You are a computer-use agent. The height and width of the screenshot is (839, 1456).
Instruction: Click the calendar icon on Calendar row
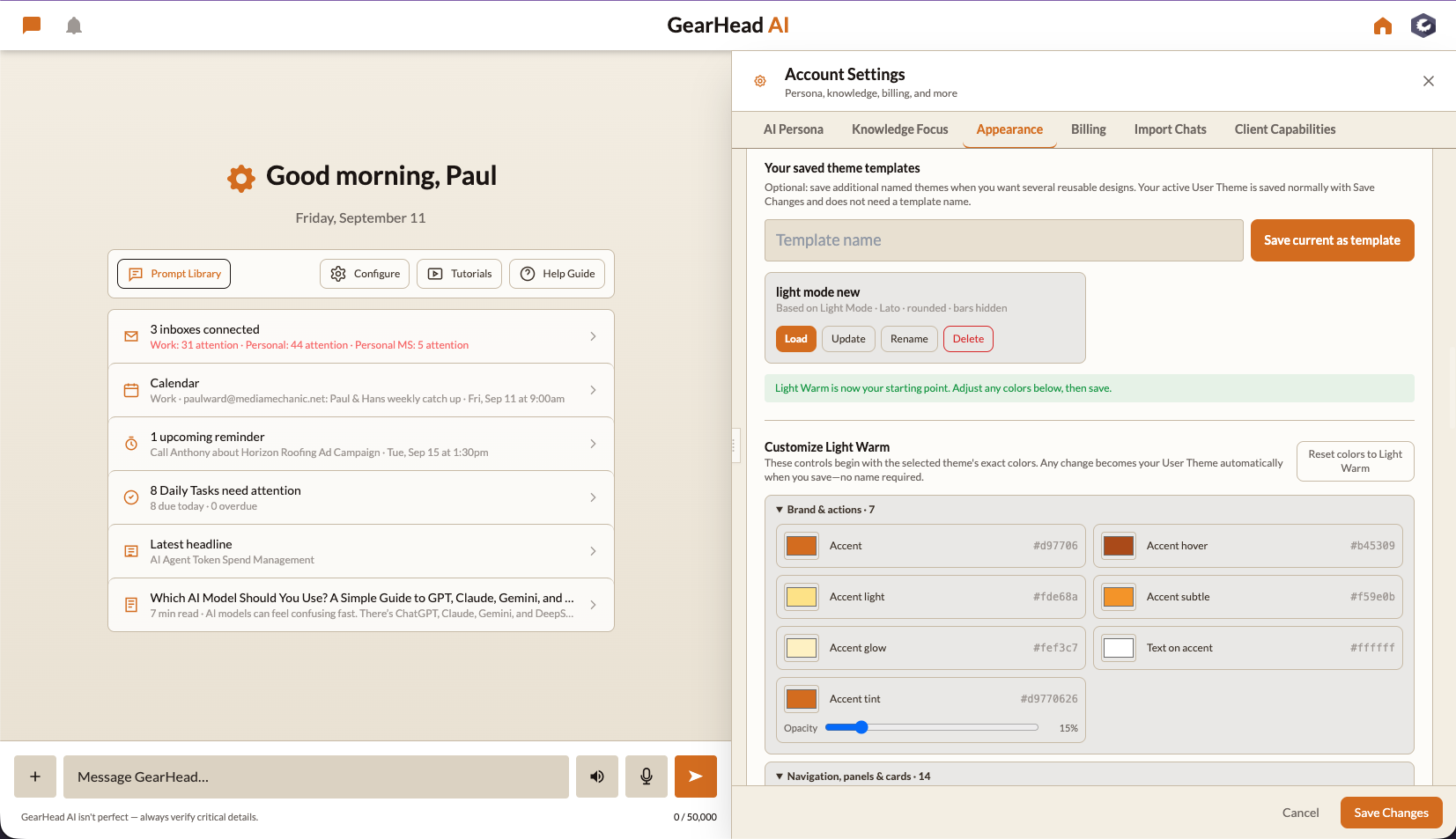point(131,390)
